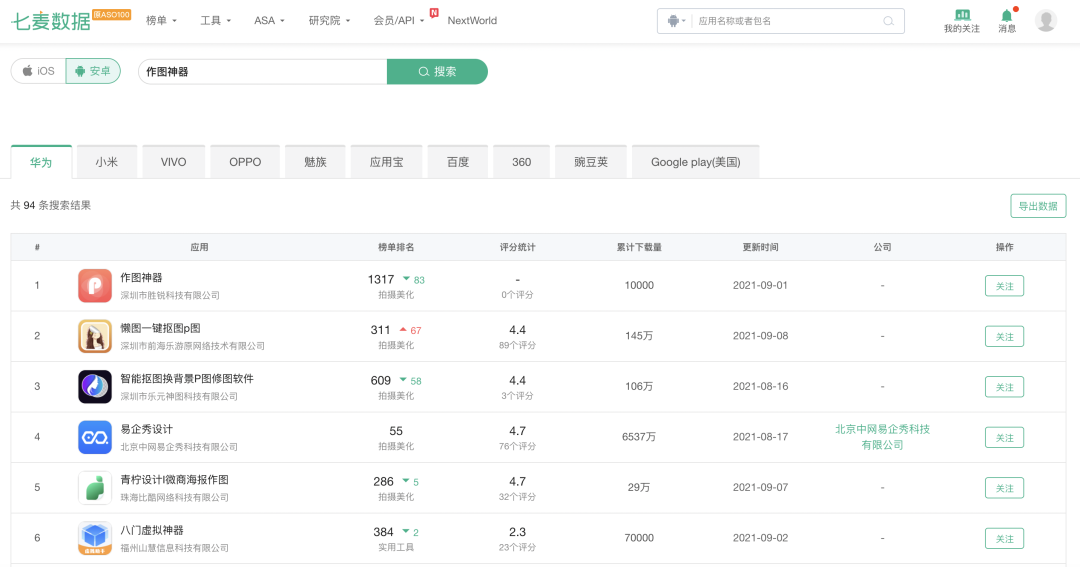Click the green 搜索 button
This screenshot has width=1080, height=567.
(x=437, y=72)
